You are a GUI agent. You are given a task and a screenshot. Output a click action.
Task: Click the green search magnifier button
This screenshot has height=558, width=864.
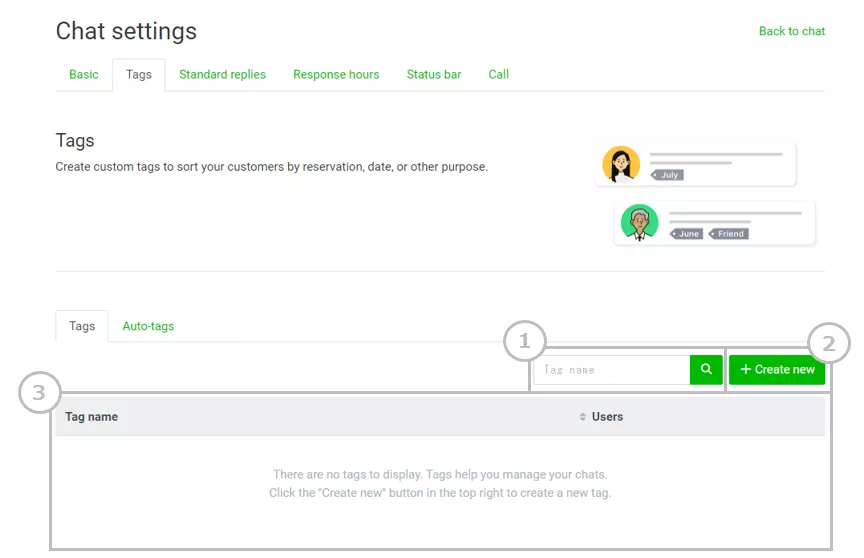(706, 370)
